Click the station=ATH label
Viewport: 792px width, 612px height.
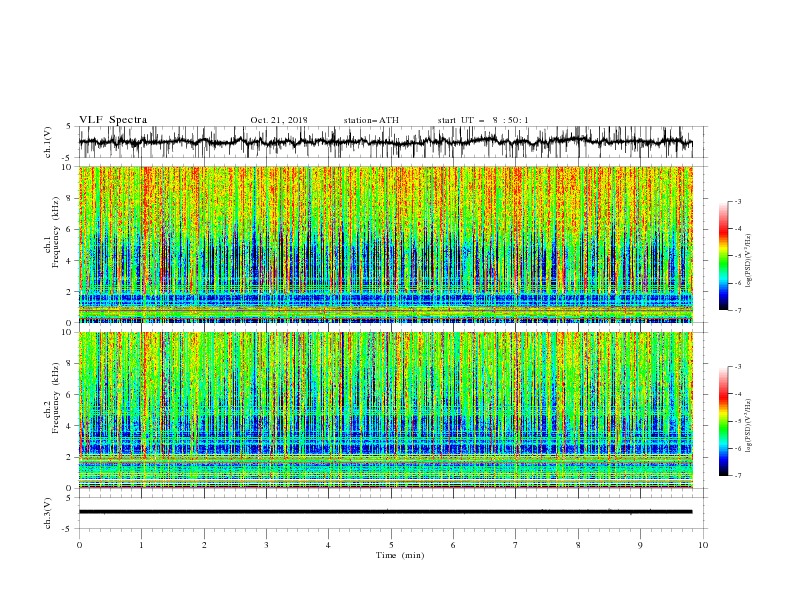point(371,120)
